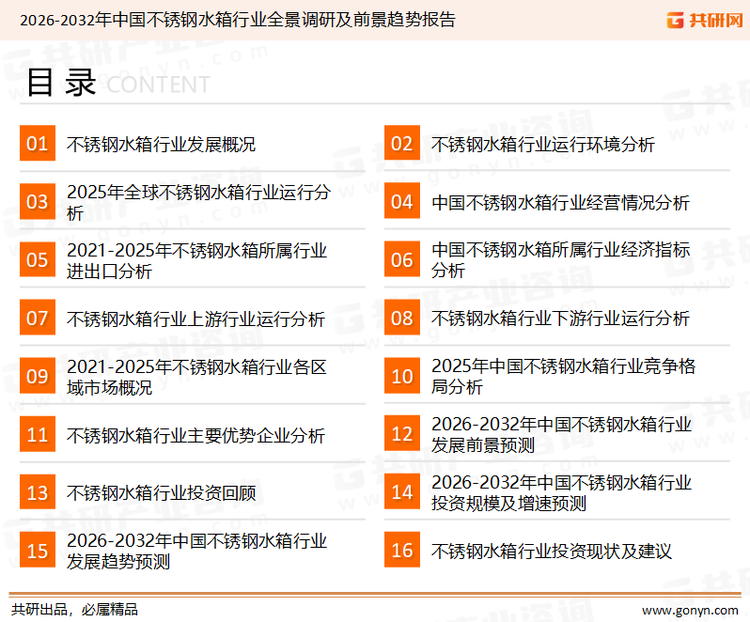Select 中国不锈钢水箱行业经营情况分析 entry
This screenshot has width=750, height=622.
pyautogui.click(x=560, y=202)
